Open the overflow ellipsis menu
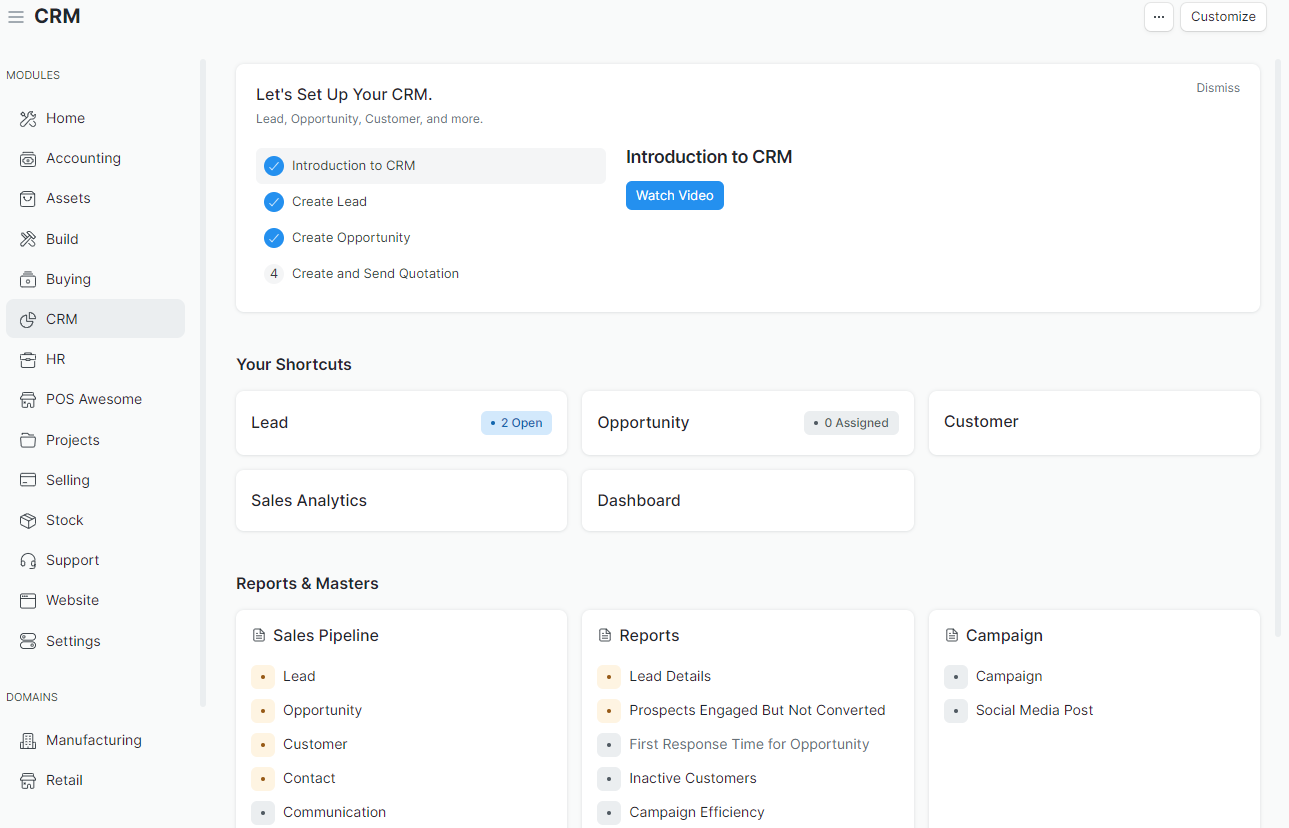 click(x=1158, y=17)
